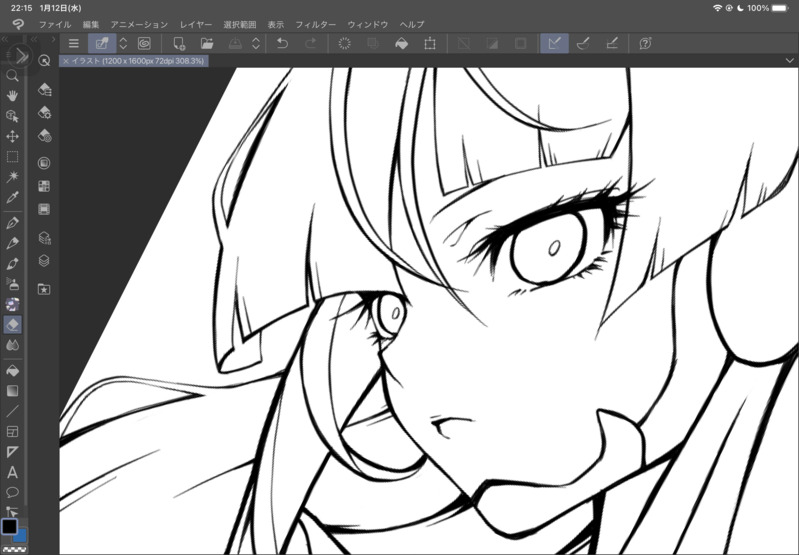The height and width of the screenshot is (555, 799).
Task: Create a new canvas from command bar
Action: 179,43
